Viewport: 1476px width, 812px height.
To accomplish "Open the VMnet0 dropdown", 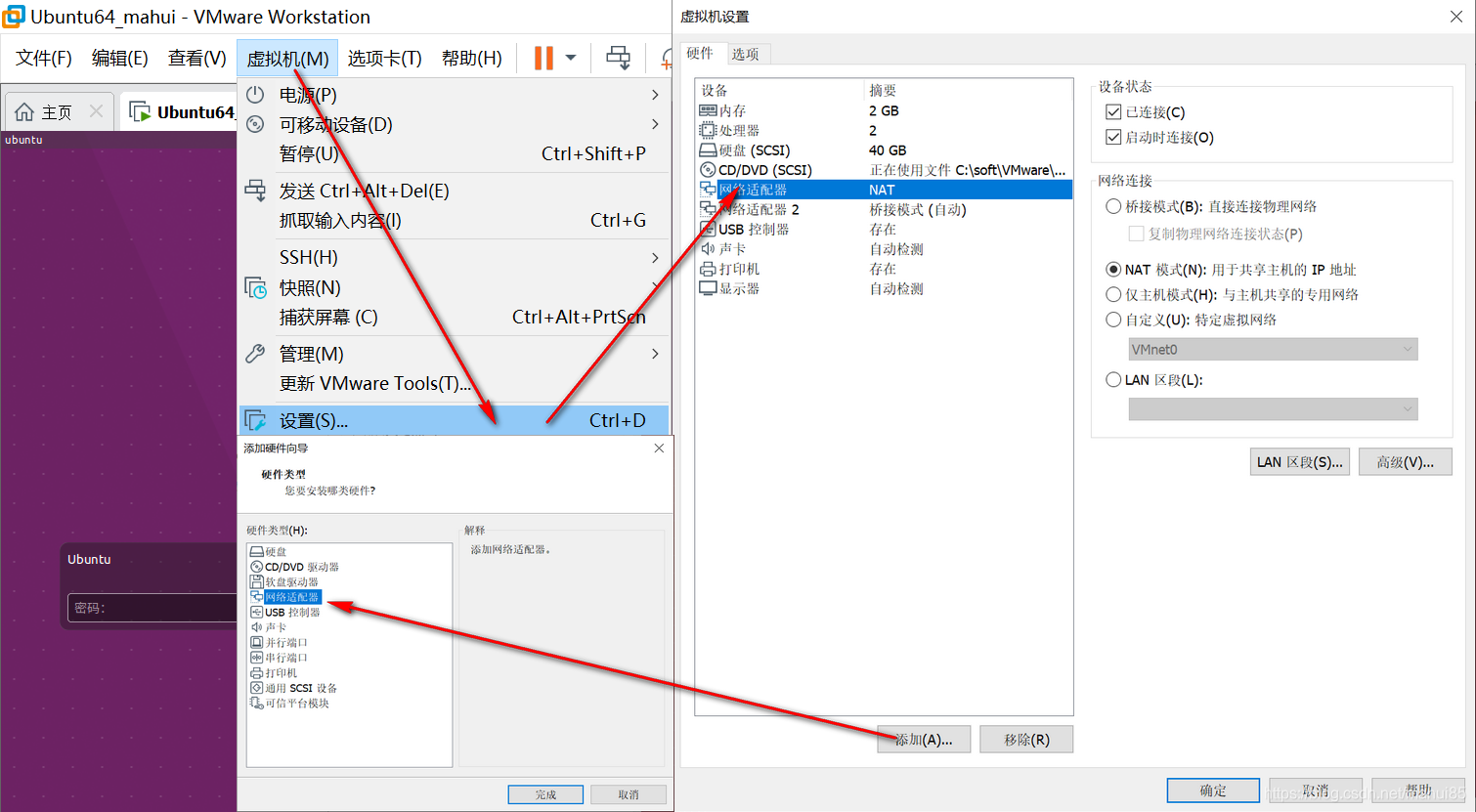I will [1273, 349].
